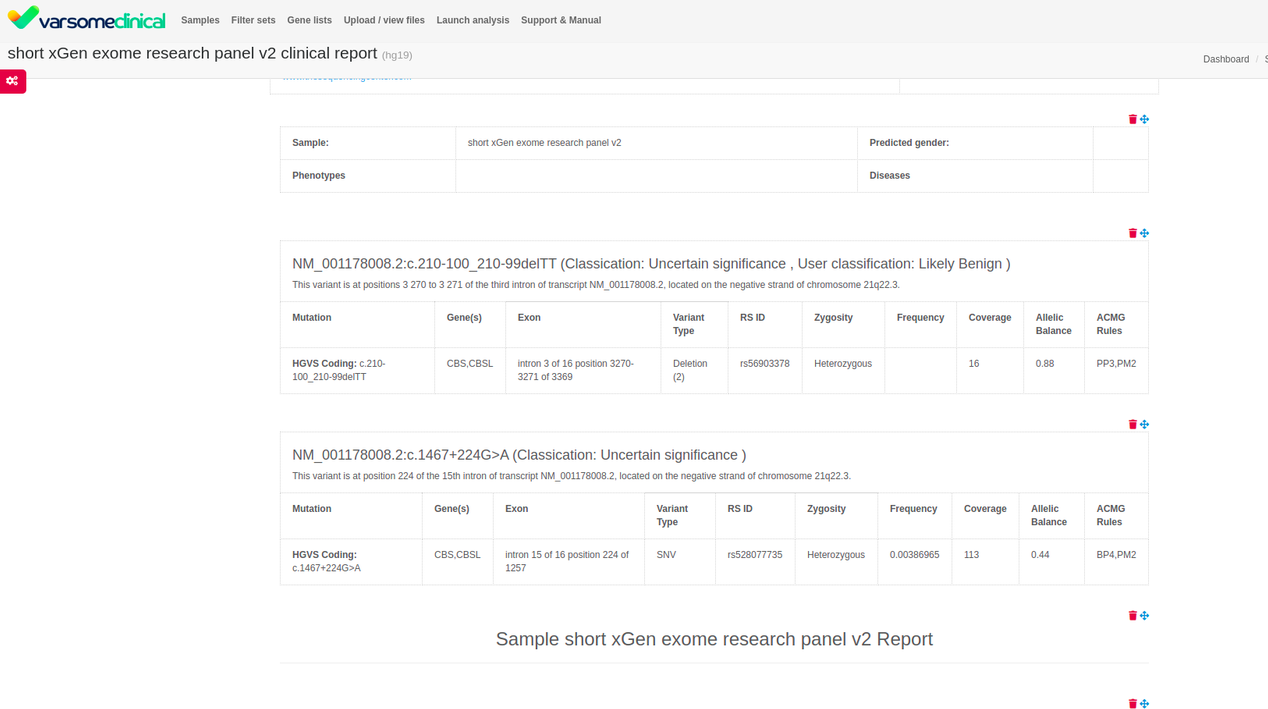
Task: Open the Samples menu
Action: (200, 20)
